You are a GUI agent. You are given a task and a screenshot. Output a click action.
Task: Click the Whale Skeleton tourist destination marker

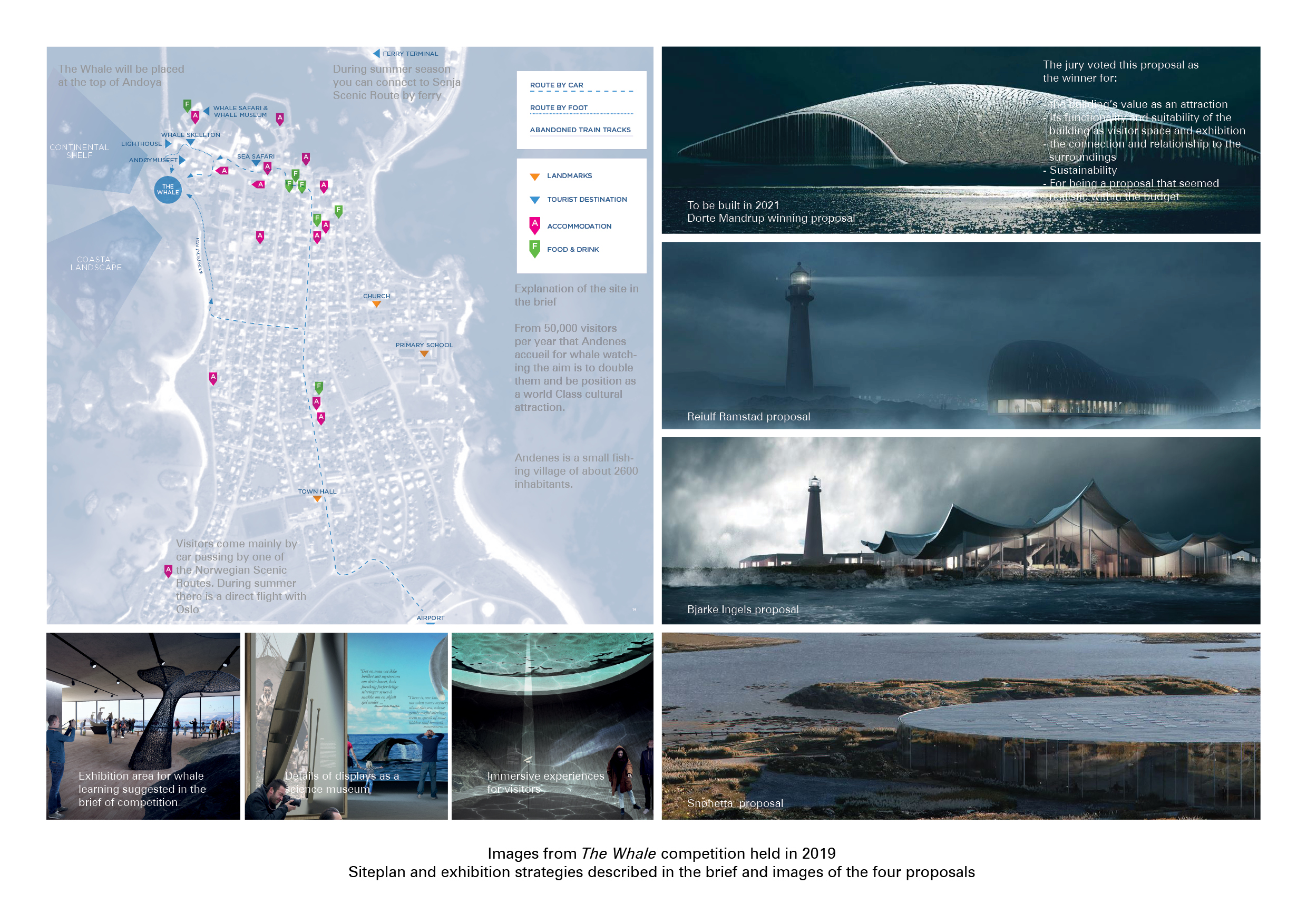(x=191, y=142)
